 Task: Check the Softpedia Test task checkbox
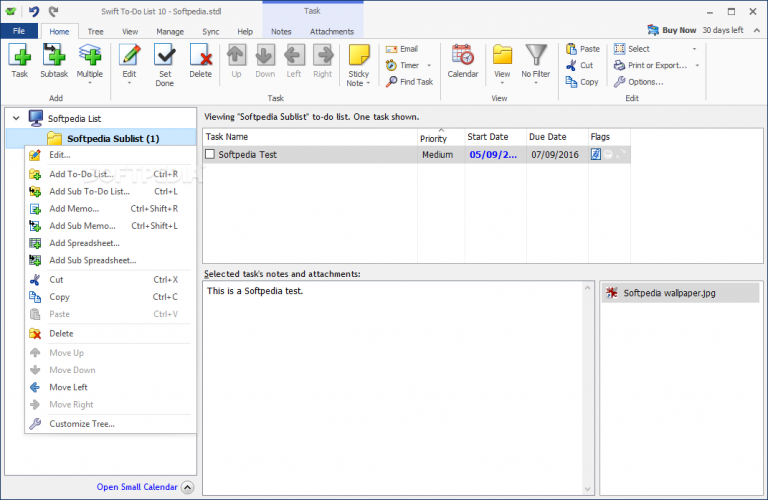(x=210, y=154)
